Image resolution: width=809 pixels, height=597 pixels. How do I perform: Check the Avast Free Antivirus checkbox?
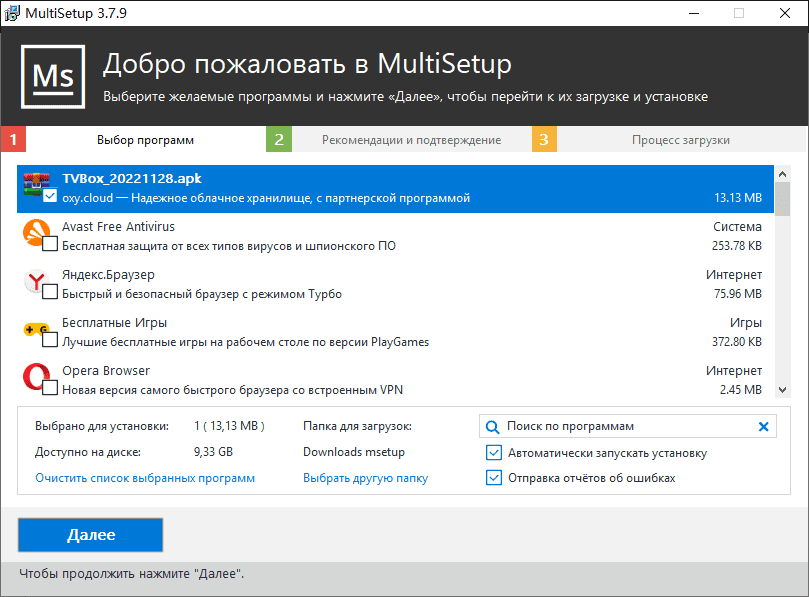[50, 245]
